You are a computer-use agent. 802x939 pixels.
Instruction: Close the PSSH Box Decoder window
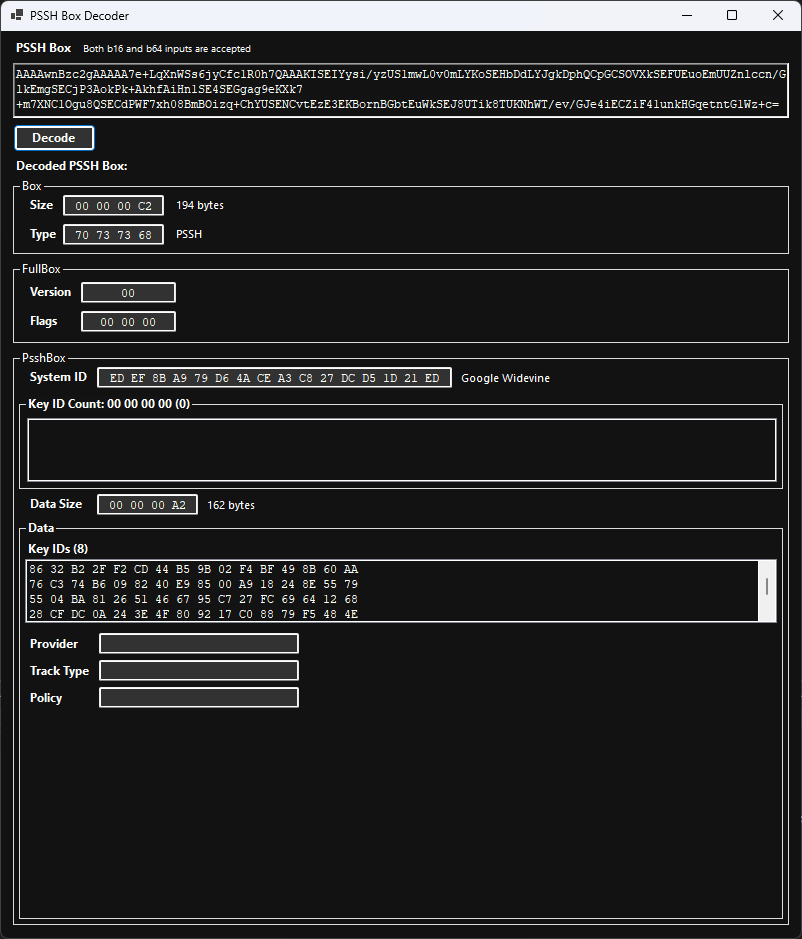pyautogui.click(x=778, y=15)
